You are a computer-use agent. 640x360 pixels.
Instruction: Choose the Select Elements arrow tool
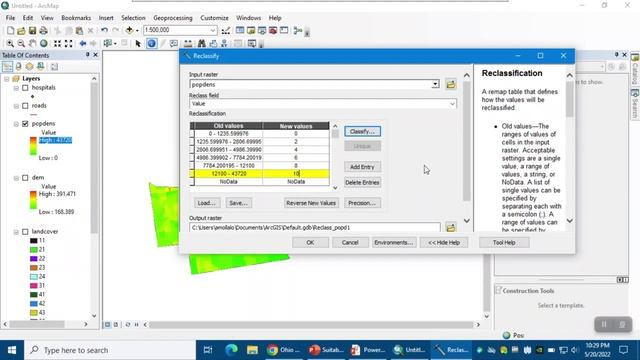138,43
